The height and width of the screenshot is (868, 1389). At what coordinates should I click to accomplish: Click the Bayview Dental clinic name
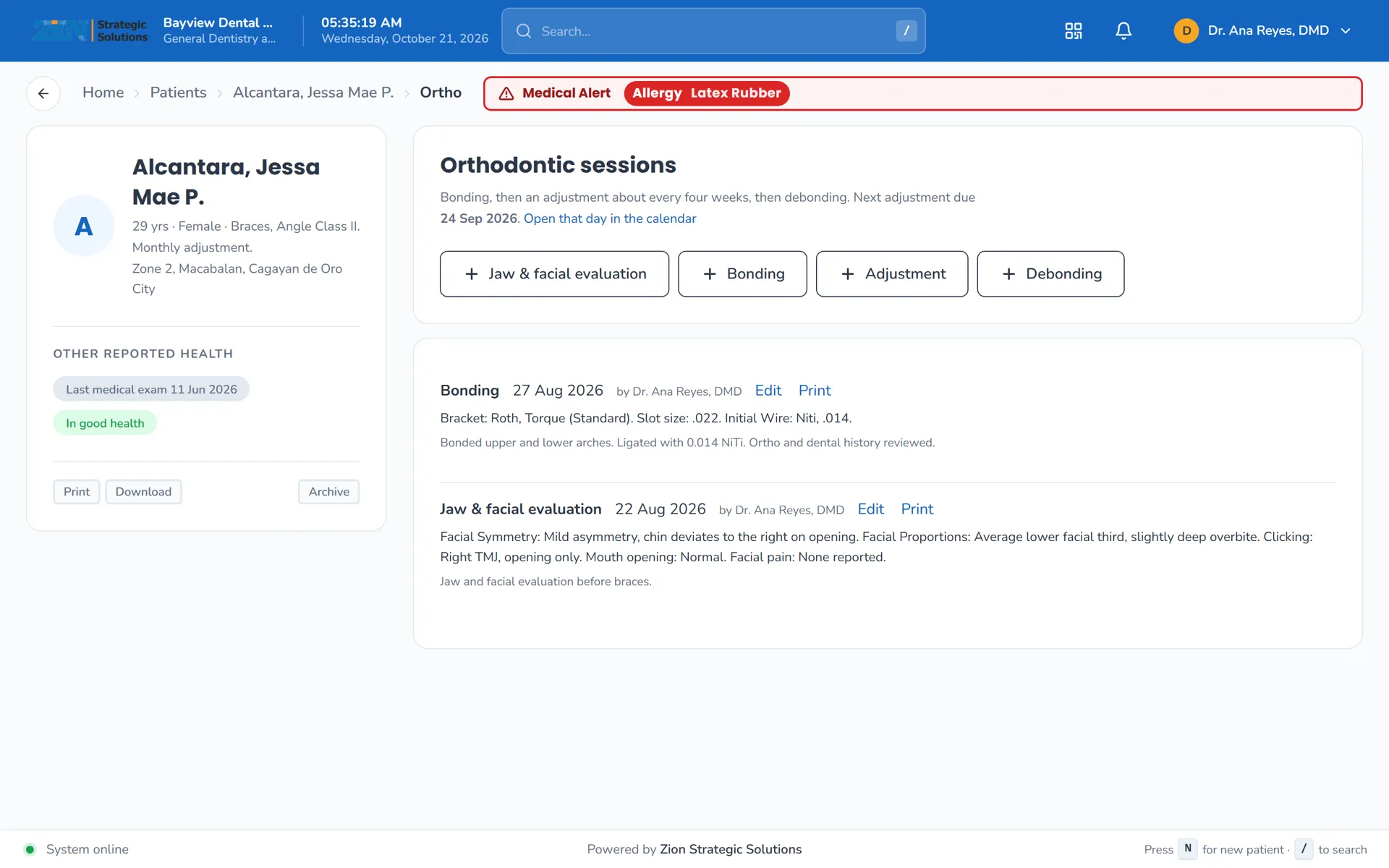pos(218,22)
